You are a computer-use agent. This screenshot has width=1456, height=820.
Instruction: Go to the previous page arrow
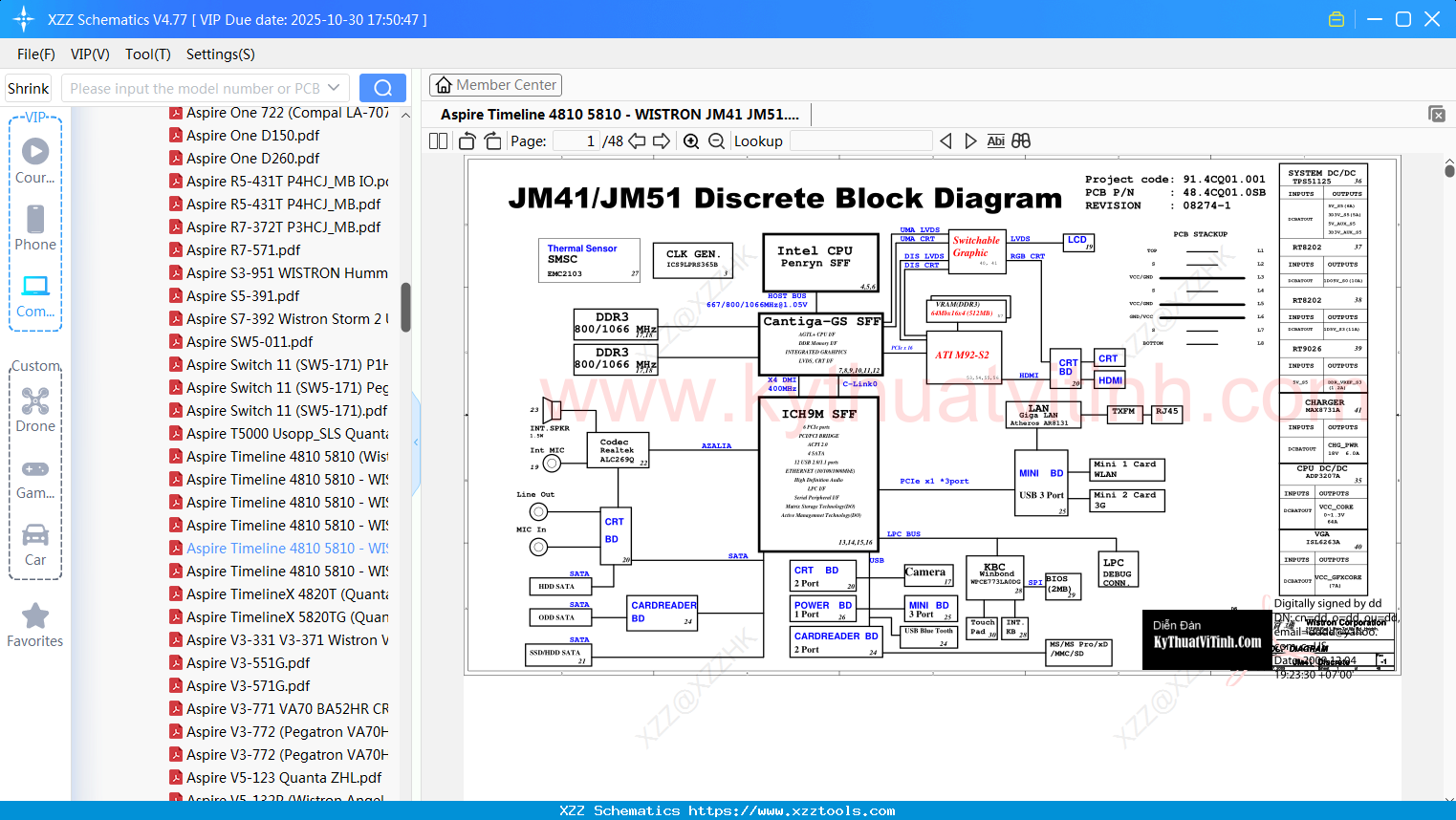click(x=636, y=141)
